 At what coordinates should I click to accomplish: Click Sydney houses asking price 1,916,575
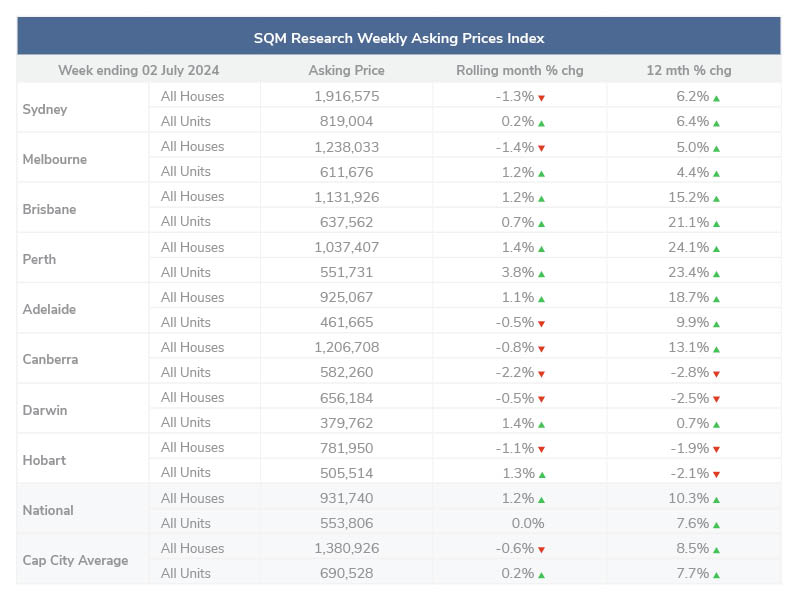click(346, 96)
